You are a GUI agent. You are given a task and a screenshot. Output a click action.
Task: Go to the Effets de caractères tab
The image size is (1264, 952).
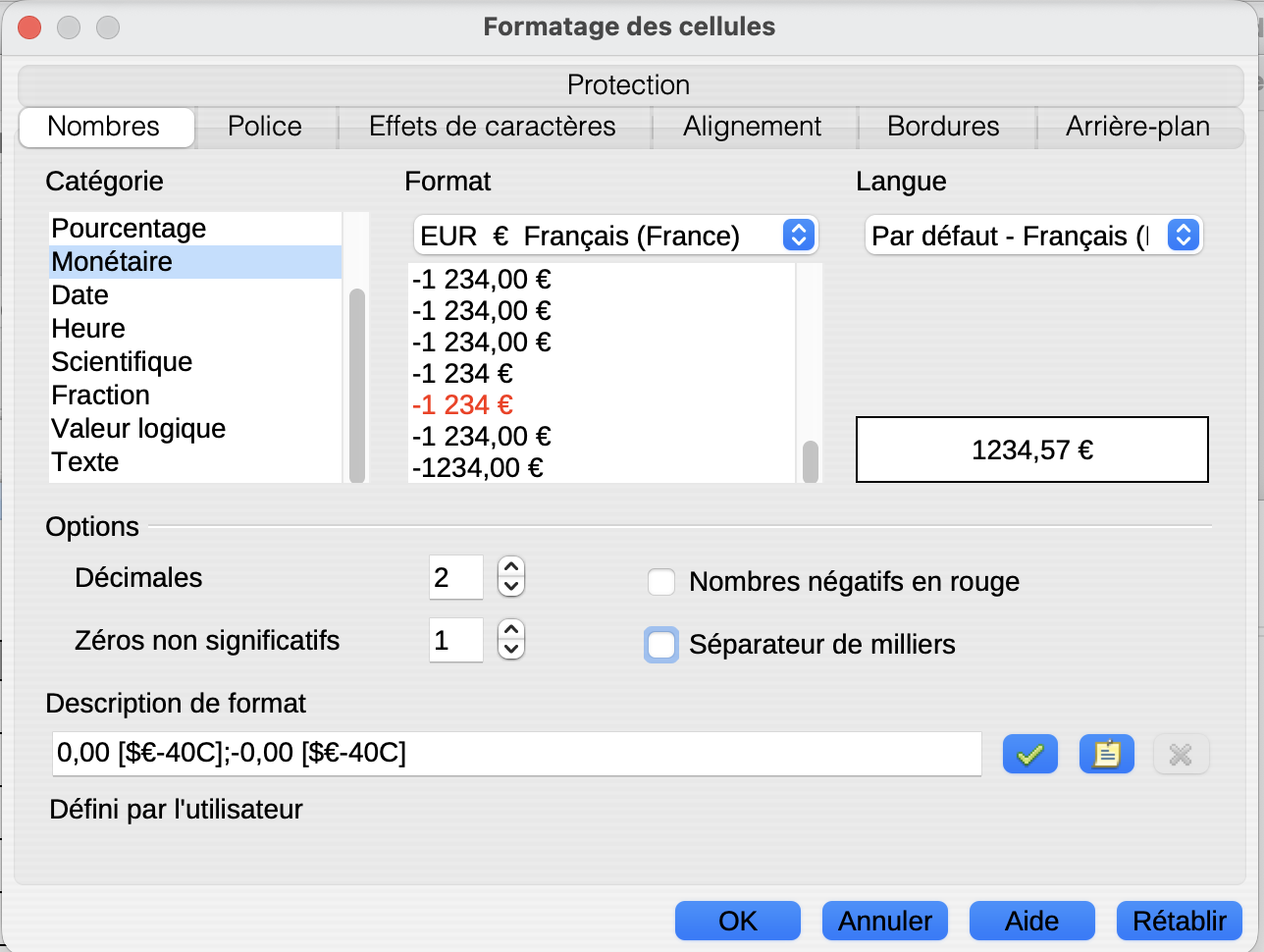pos(493,127)
